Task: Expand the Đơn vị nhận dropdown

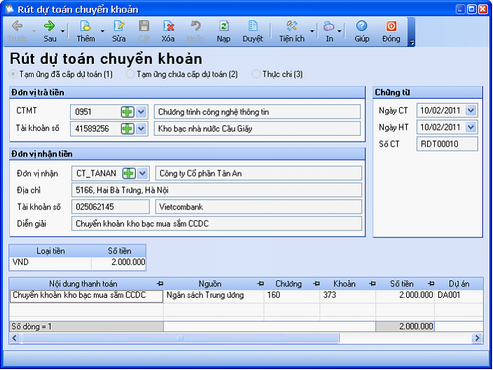Action: click(143, 173)
